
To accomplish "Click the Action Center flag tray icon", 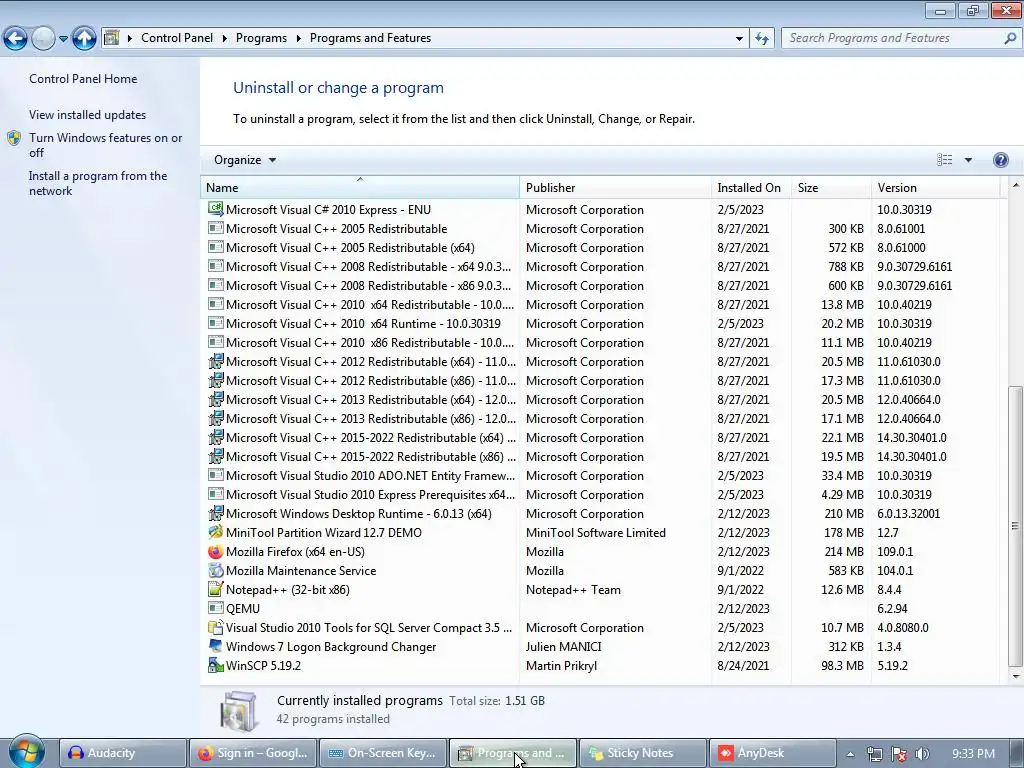I will [899, 754].
